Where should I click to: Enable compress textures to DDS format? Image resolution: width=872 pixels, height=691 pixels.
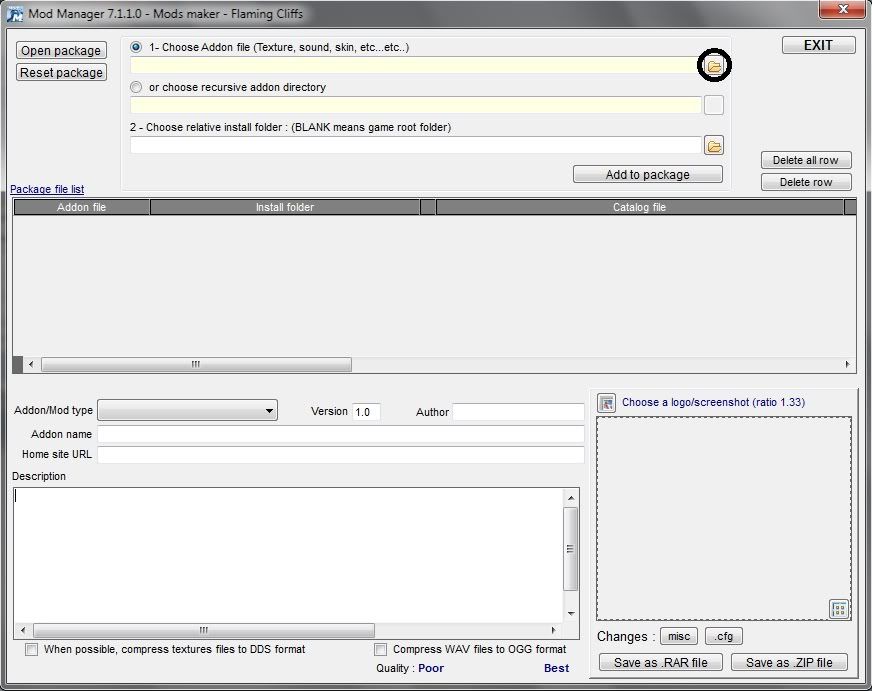32,650
